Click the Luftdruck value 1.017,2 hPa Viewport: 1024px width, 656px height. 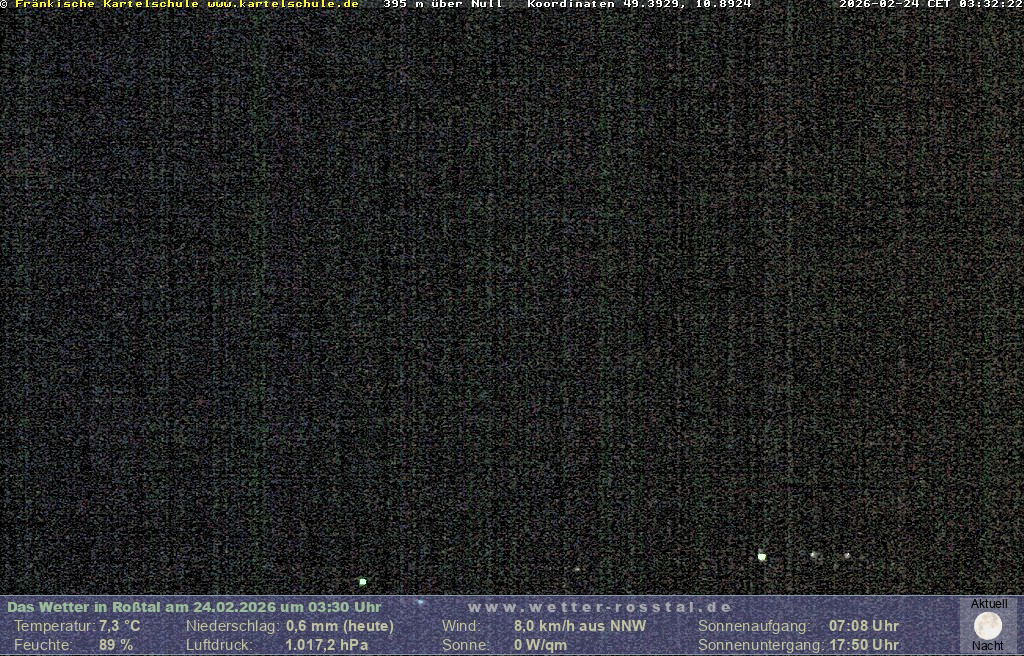327,645
